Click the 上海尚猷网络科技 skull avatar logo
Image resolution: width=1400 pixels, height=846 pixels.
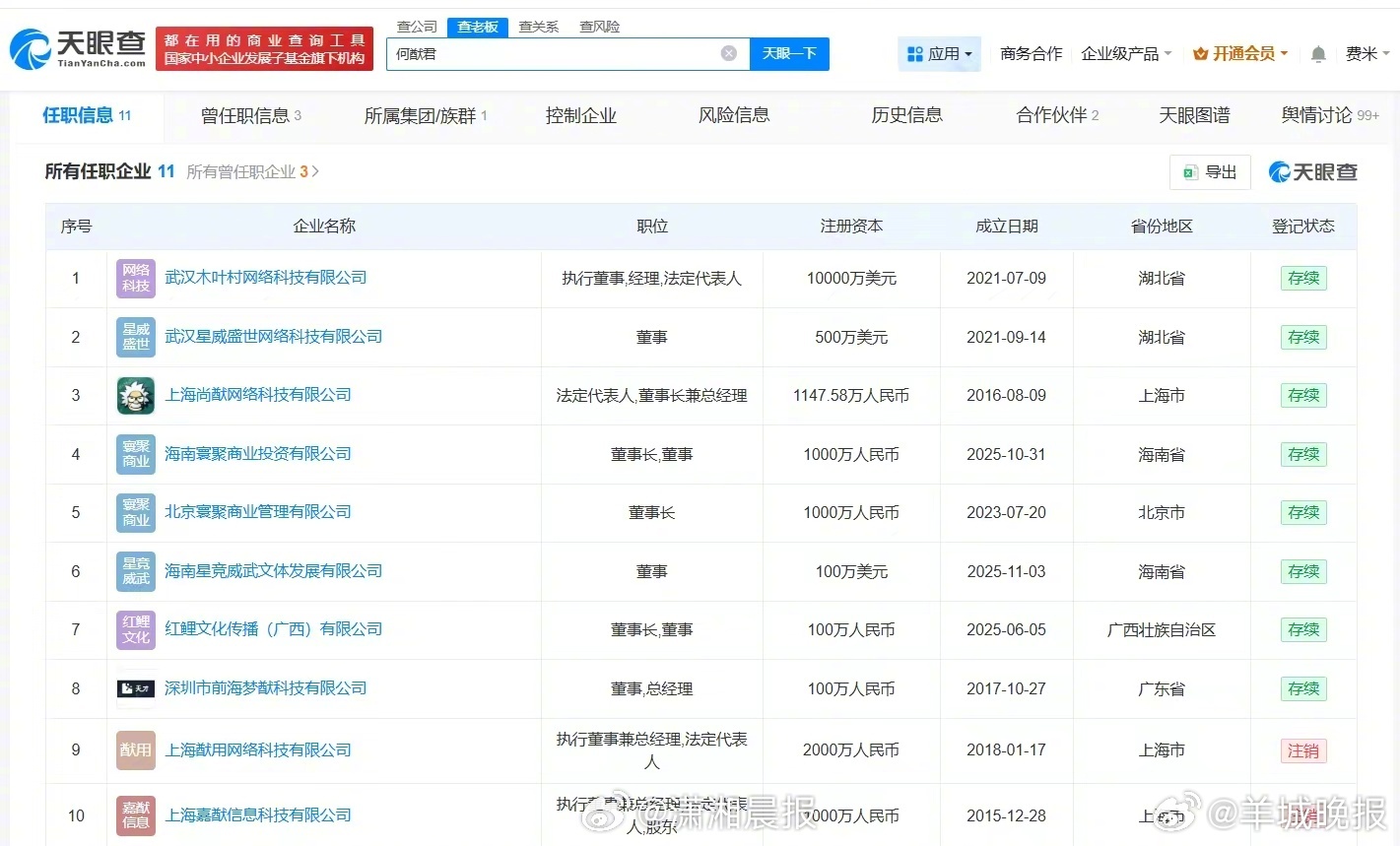click(136, 396)
